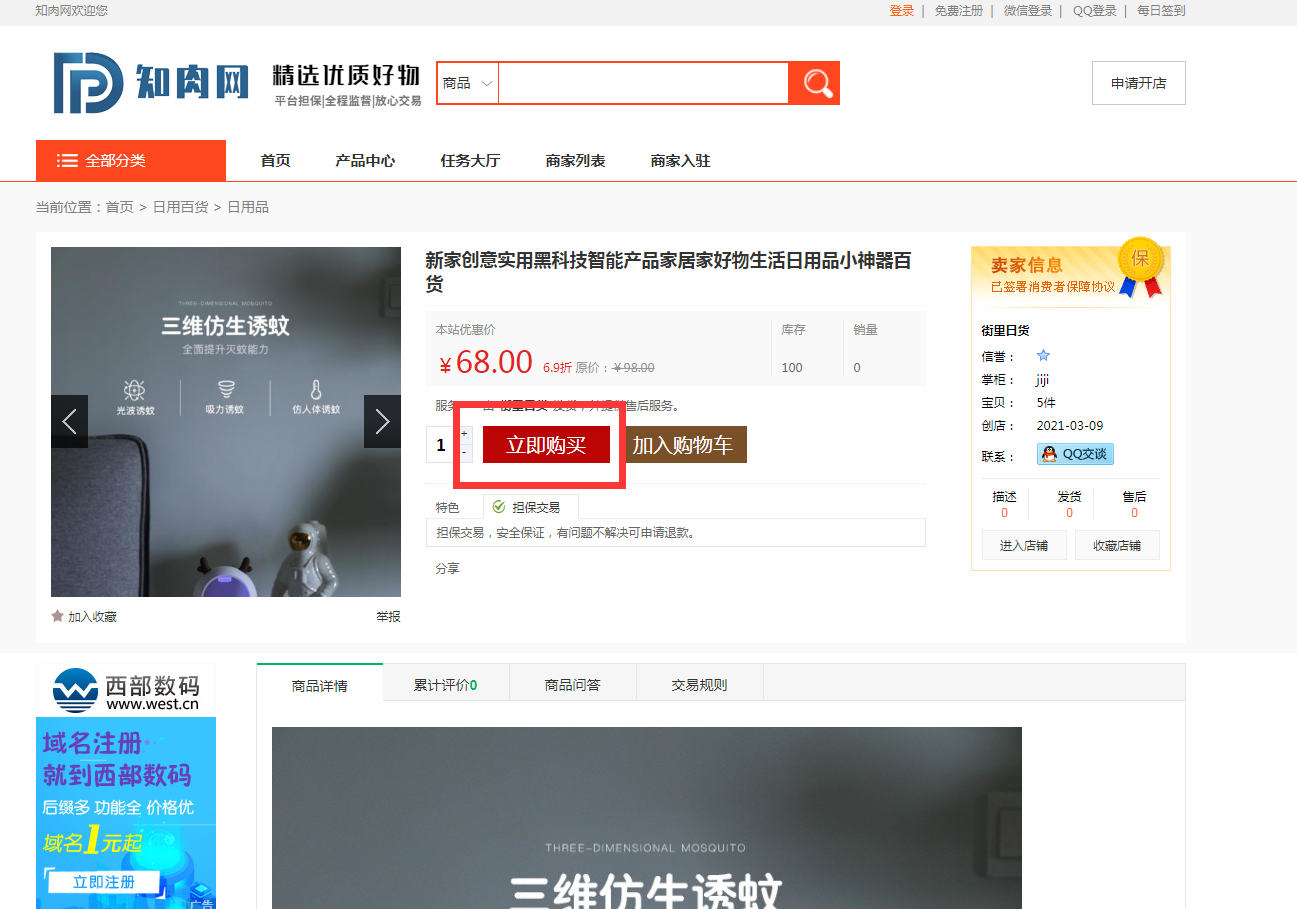Open the 商品问答 tab
1297x909 pixels.
click(572, 685)
